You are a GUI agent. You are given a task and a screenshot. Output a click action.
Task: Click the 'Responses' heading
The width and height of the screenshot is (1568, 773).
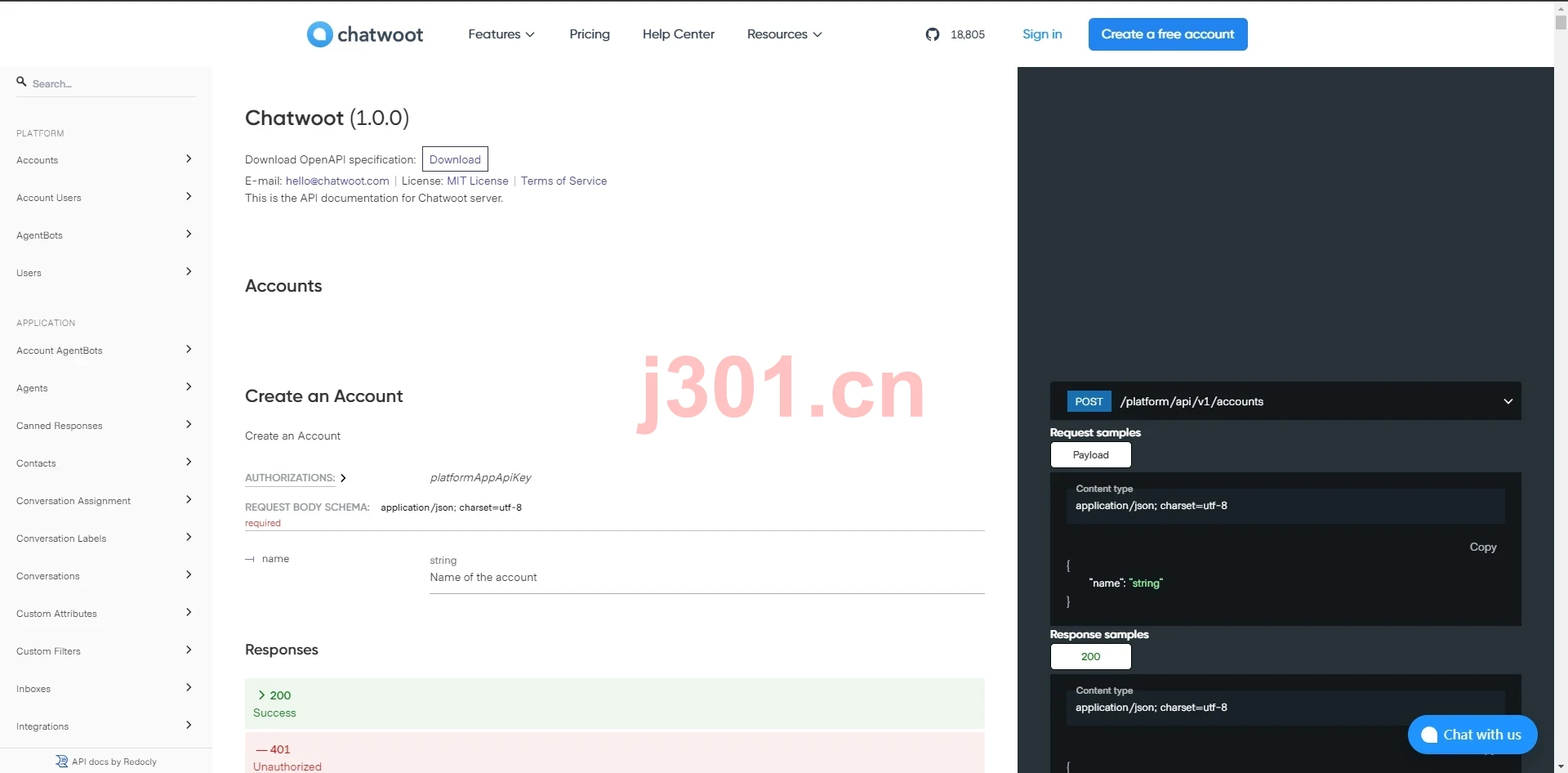pyautogui.click(x=282, y=650)
